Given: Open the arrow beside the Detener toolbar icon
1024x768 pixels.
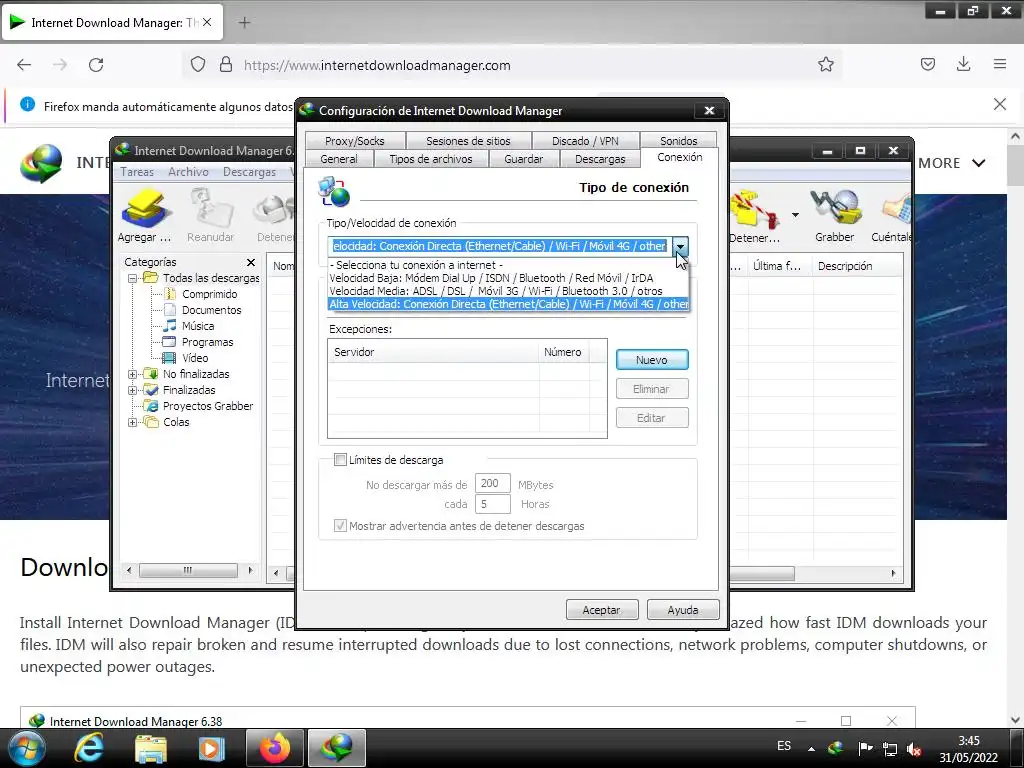Looking at the screenshot, I should click(795, 215).
